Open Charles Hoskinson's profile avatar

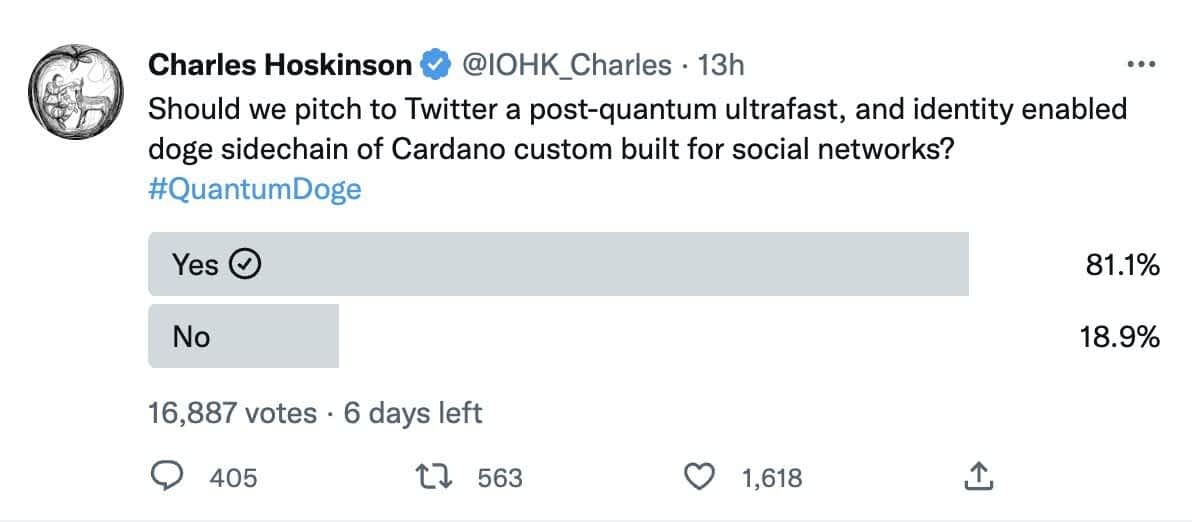click(x=76, y=92)
